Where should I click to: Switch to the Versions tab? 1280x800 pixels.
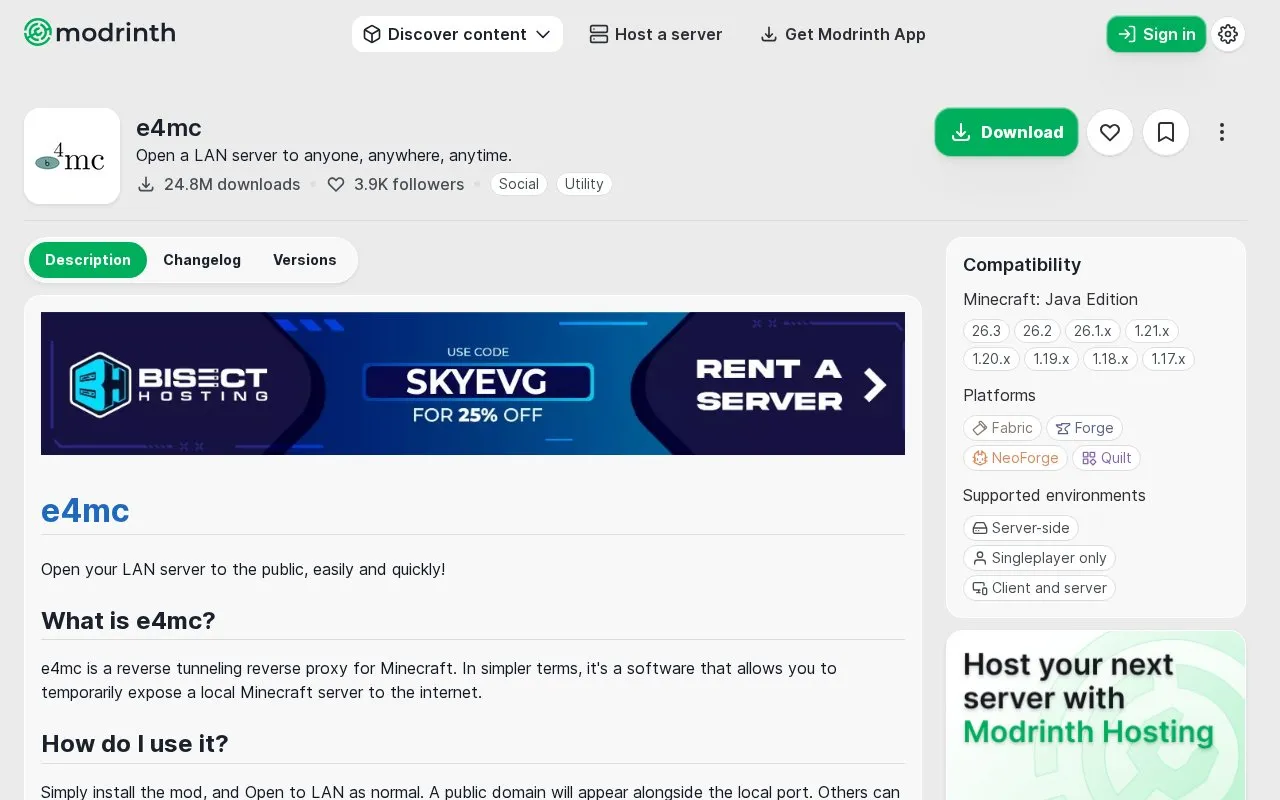tap(305, 260)
